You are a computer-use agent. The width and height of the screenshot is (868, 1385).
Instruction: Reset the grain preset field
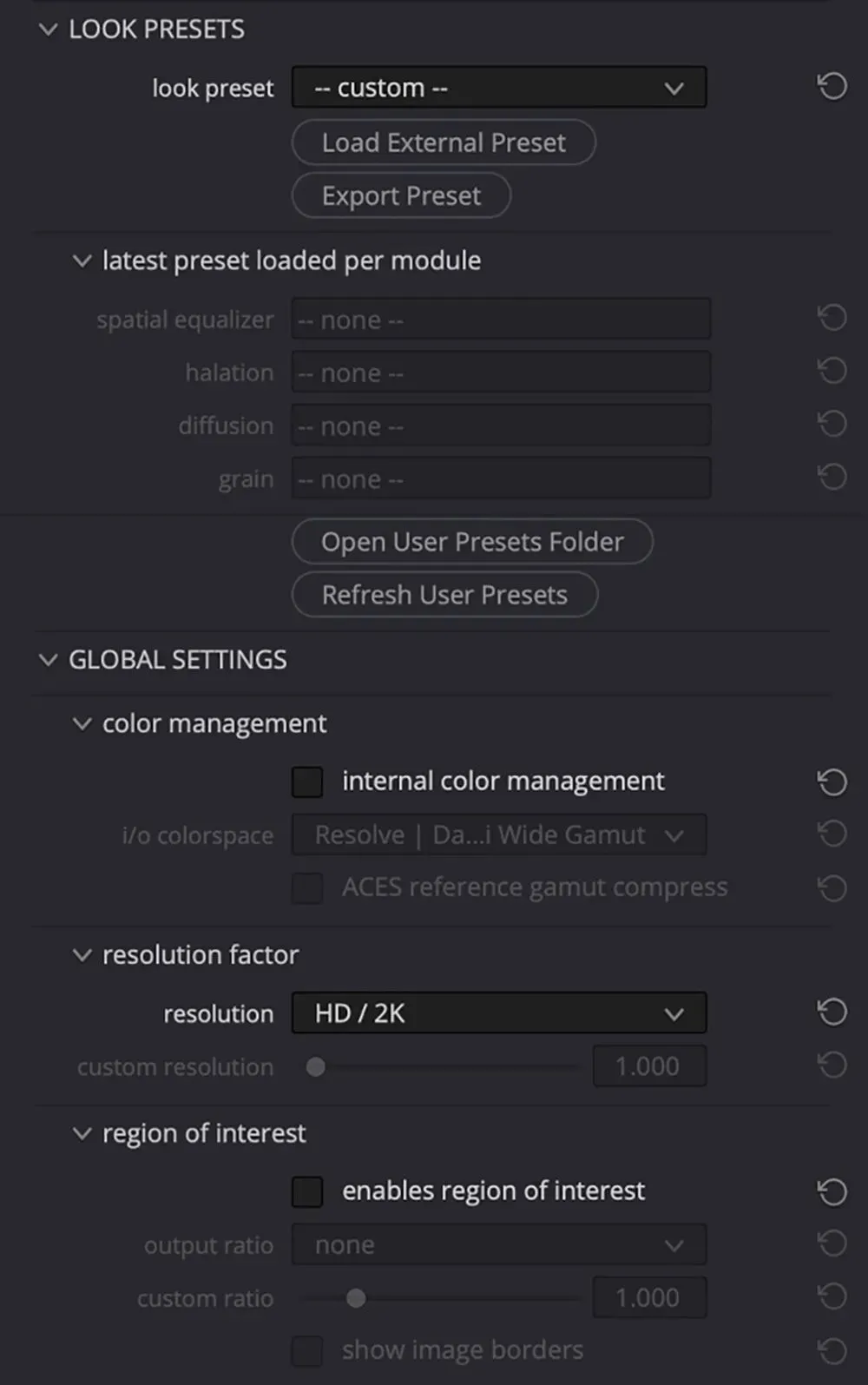832,477
